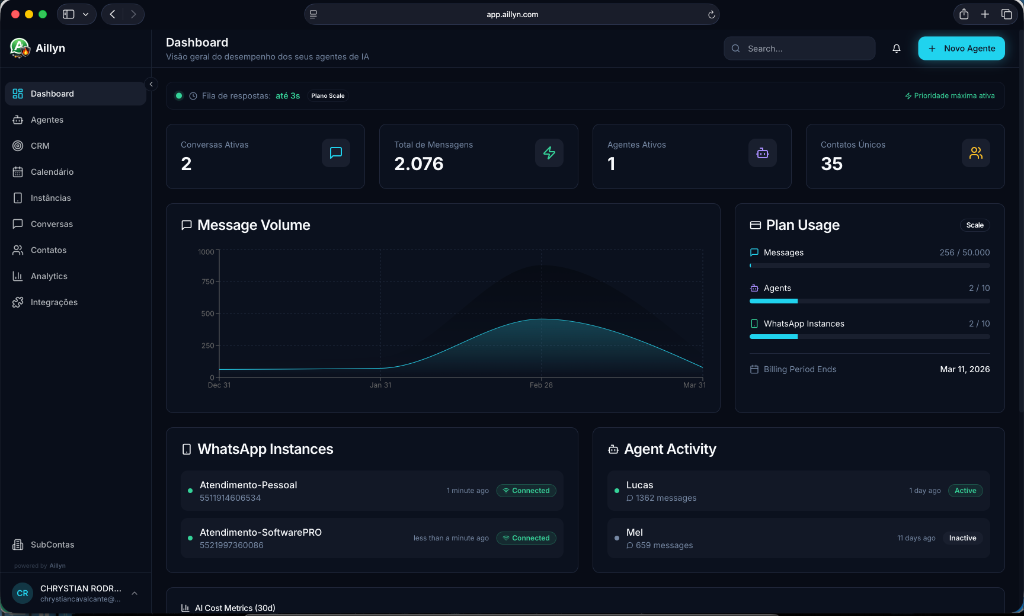
Task: Click the Messages icon in Plan Usage
Action: [x=754, y=252]
